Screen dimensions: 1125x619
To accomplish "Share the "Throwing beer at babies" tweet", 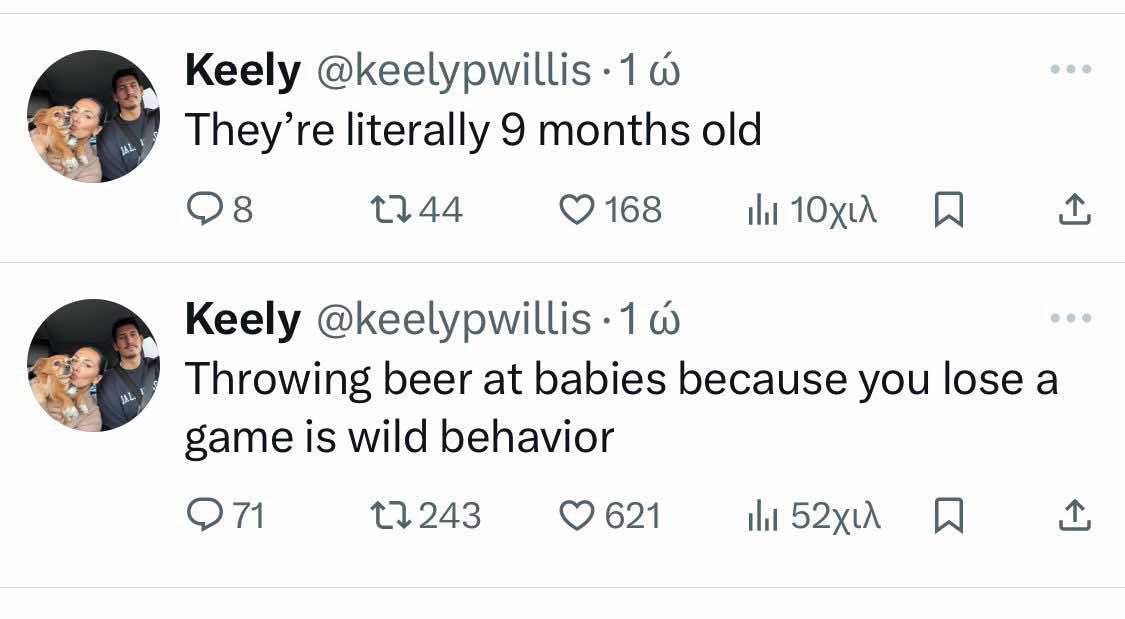I will [1072, 516].
